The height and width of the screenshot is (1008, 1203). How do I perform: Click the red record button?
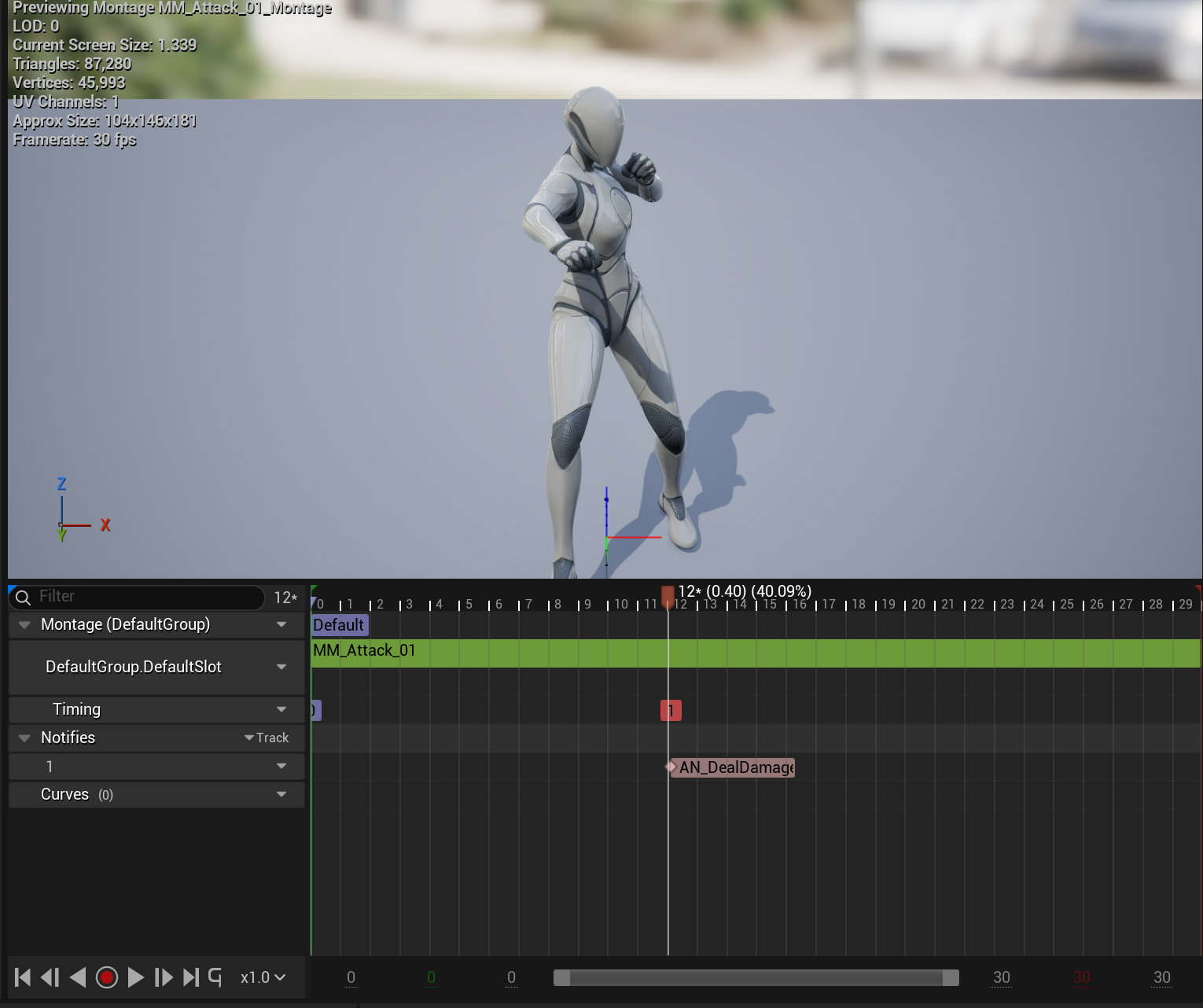pos(107,977)
